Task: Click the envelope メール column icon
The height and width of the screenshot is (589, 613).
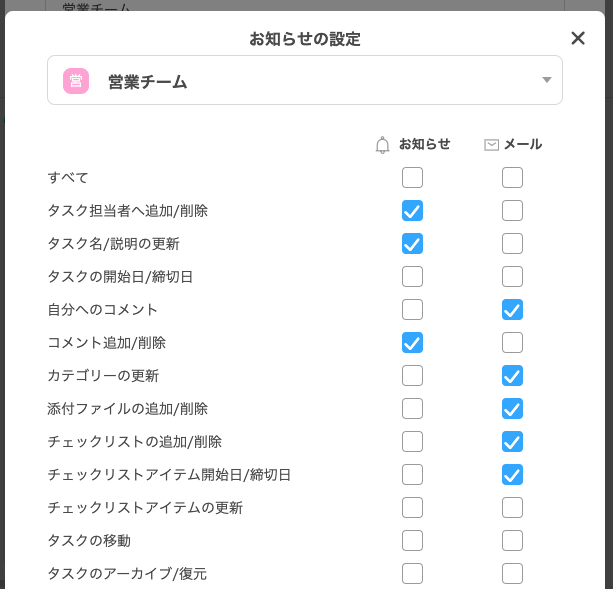Action: (491, 145)
